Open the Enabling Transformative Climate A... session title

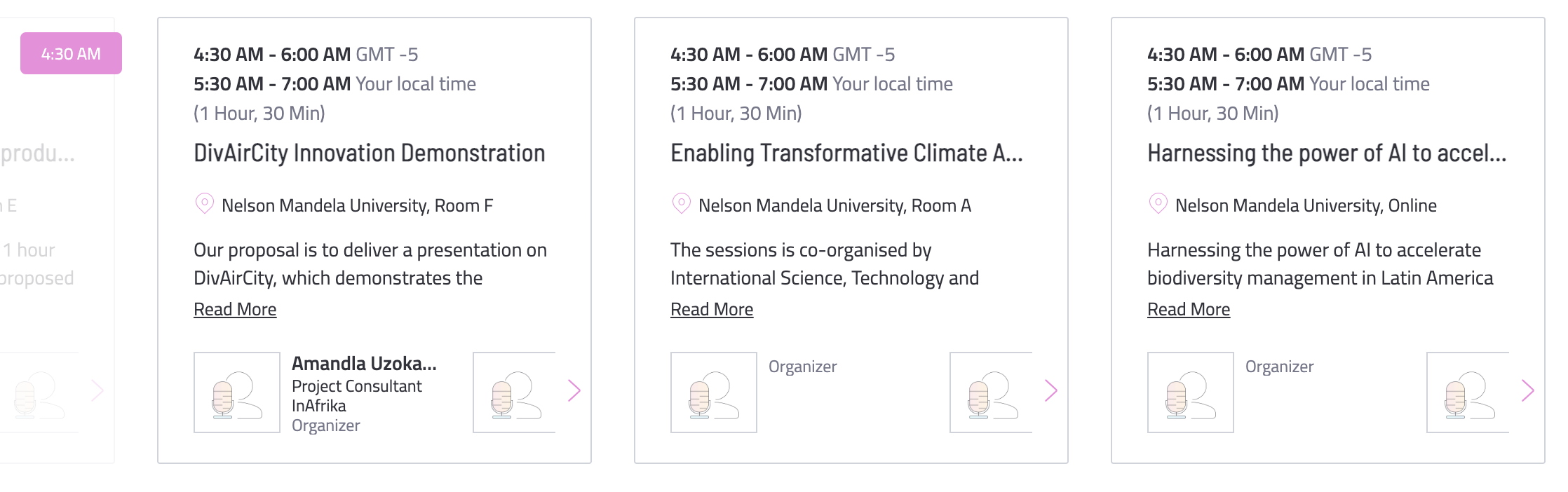click(x=846, y=153)
